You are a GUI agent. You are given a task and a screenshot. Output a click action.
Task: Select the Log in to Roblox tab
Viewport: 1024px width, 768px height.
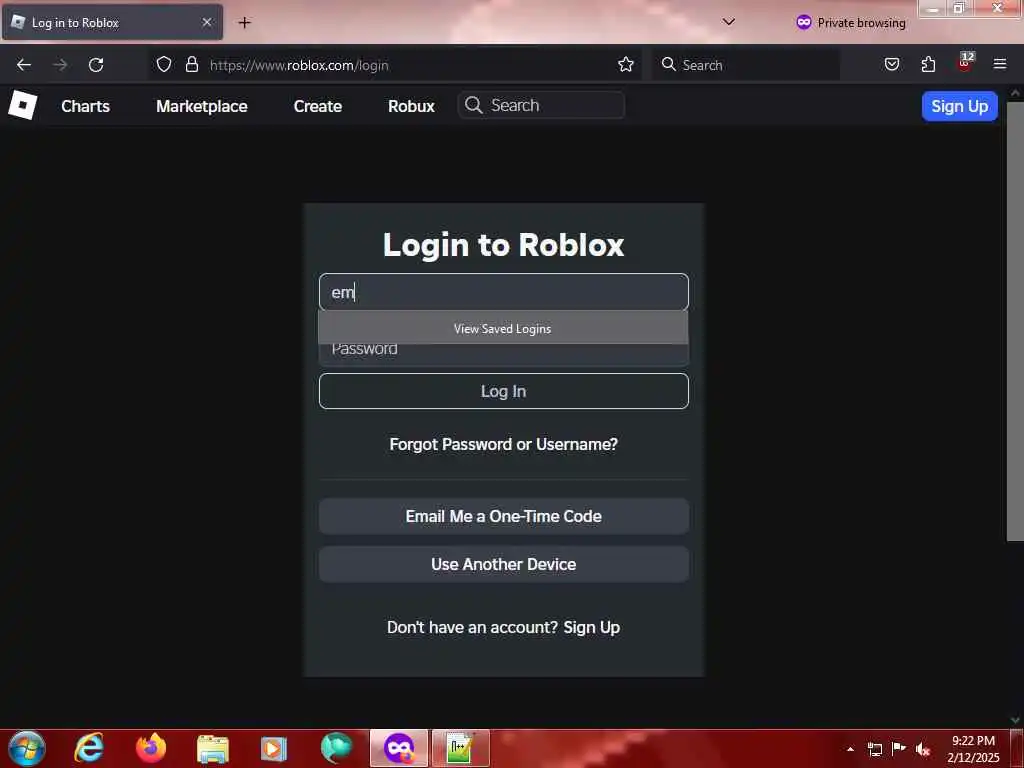tap(112, 22)
